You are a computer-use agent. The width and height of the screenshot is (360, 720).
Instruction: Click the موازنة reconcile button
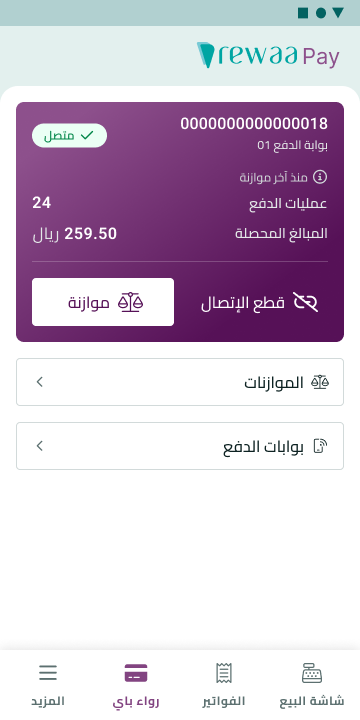103,302
